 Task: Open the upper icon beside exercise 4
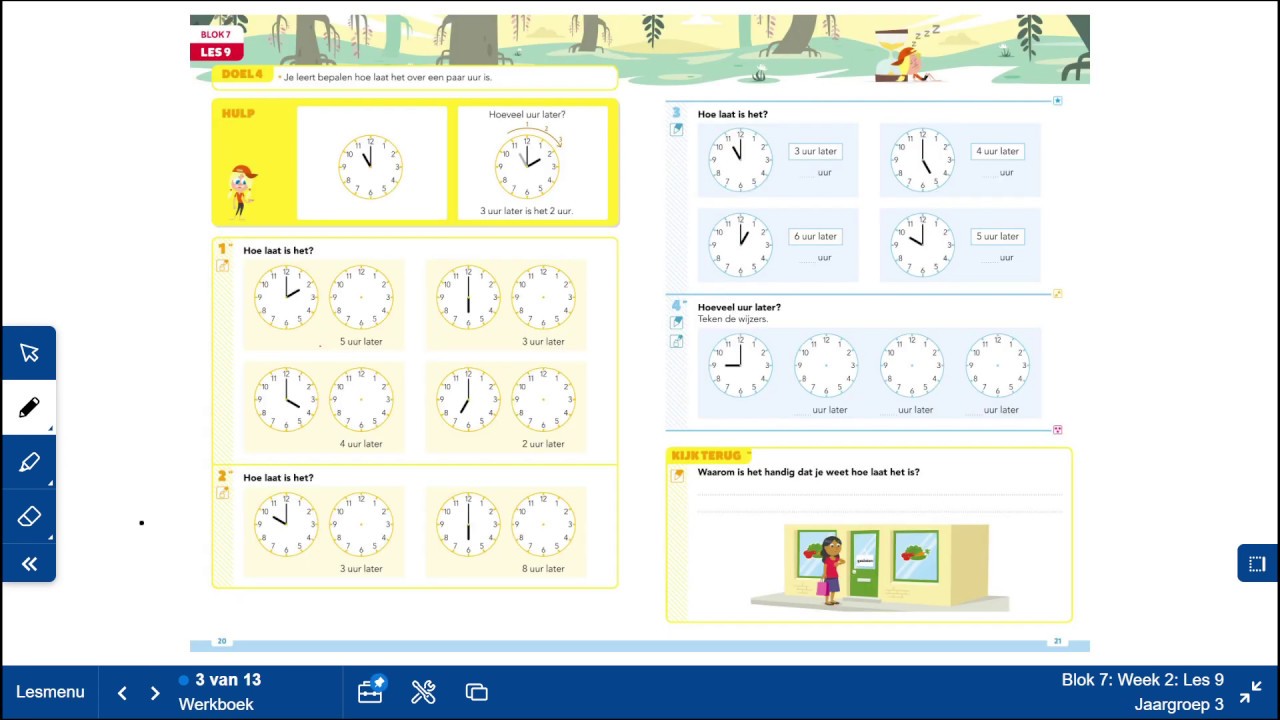pyautogui.click(x=677, y=322)
